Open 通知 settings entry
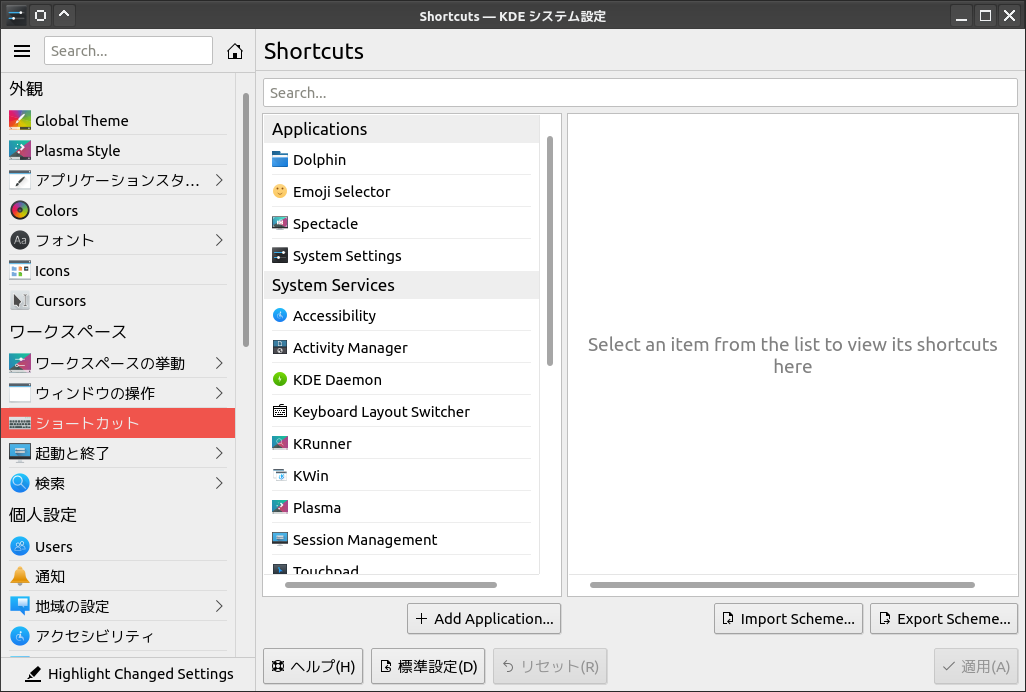Image resolution: width=1026 pixels, height=692 pixels. 118,576
